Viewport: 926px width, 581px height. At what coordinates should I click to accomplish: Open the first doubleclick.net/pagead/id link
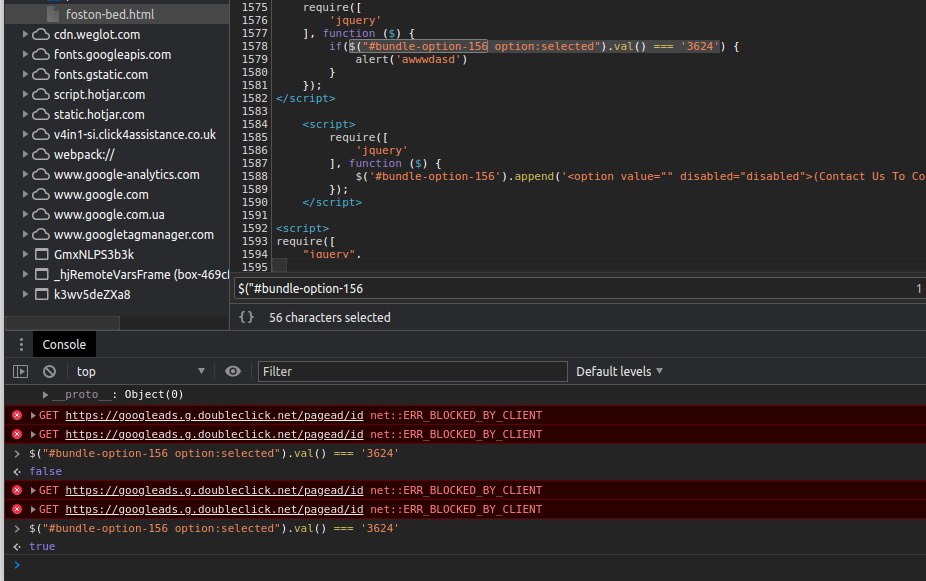[214, 415]
